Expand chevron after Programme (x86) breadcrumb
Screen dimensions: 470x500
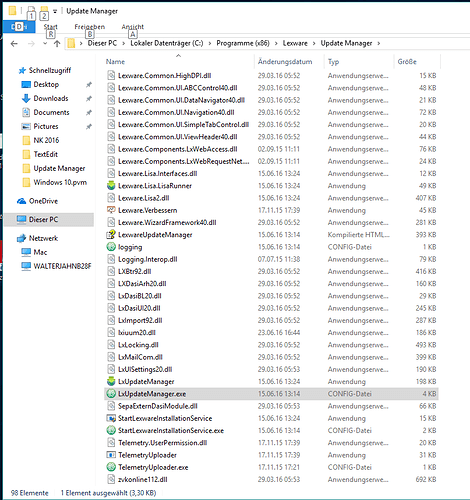click(x=276, y=43)
